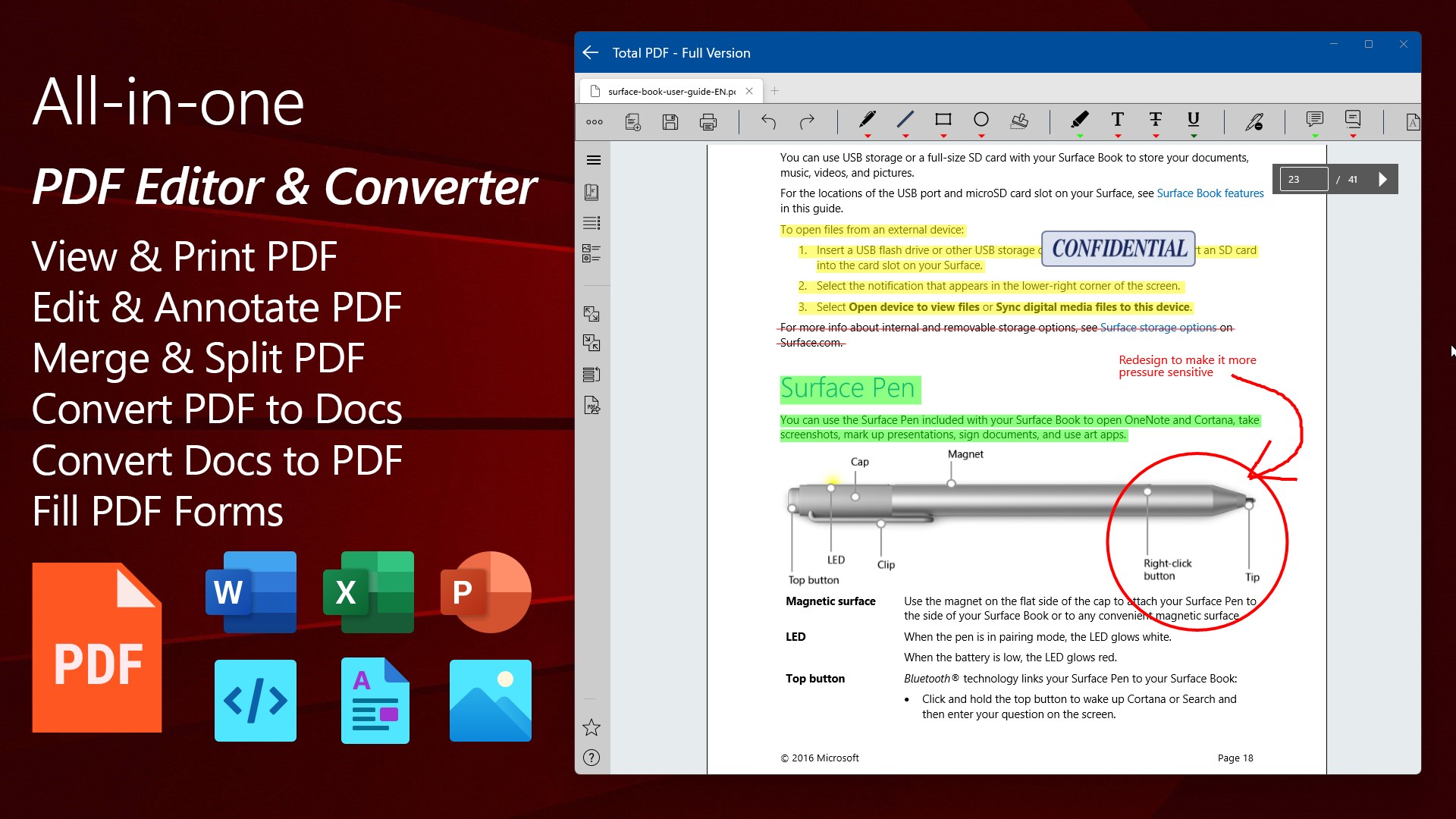Open the pen color dropdown

point(868,134)
